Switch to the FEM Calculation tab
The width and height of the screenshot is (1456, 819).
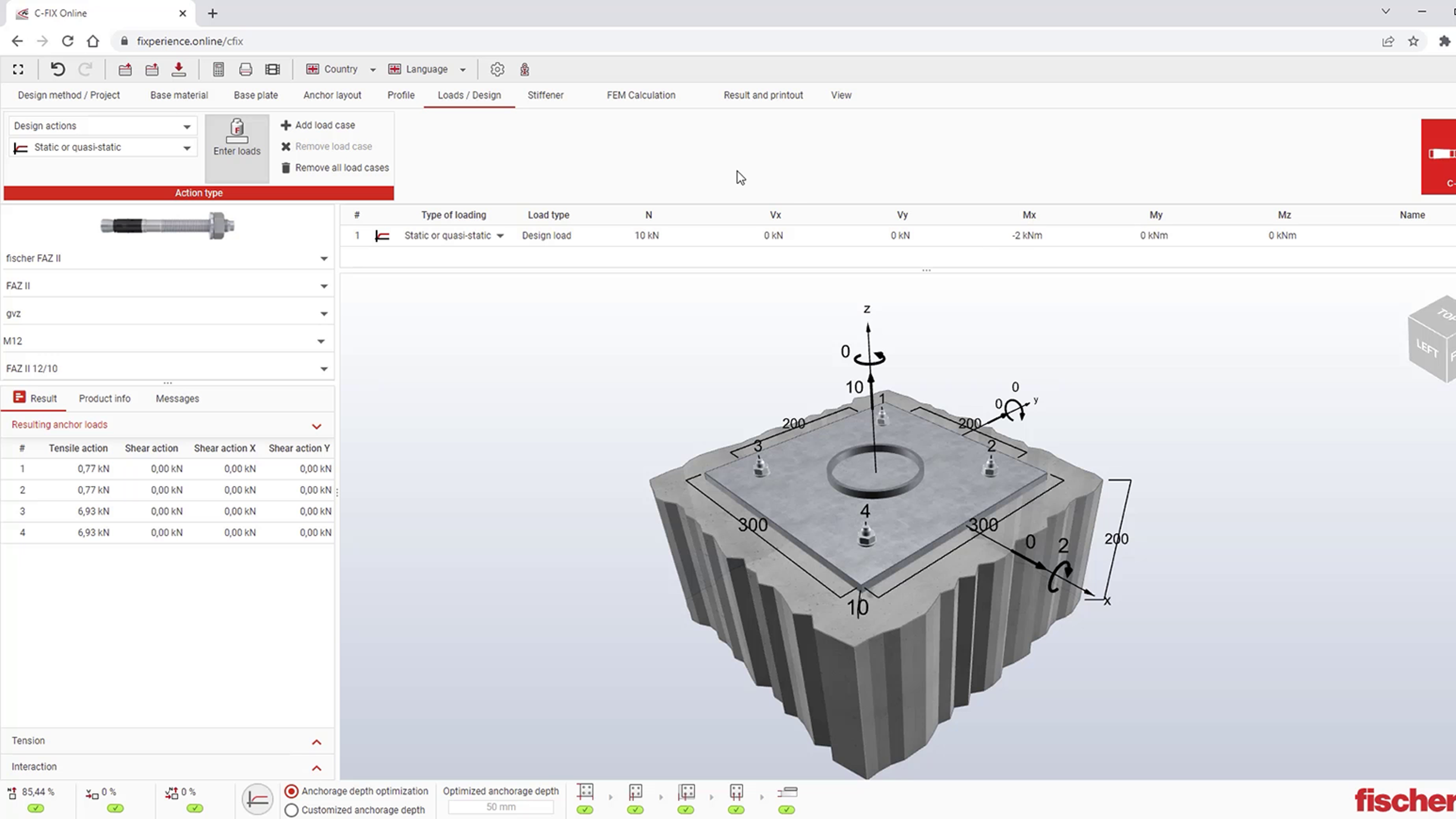pyautogui.click(x=640, y=95)
